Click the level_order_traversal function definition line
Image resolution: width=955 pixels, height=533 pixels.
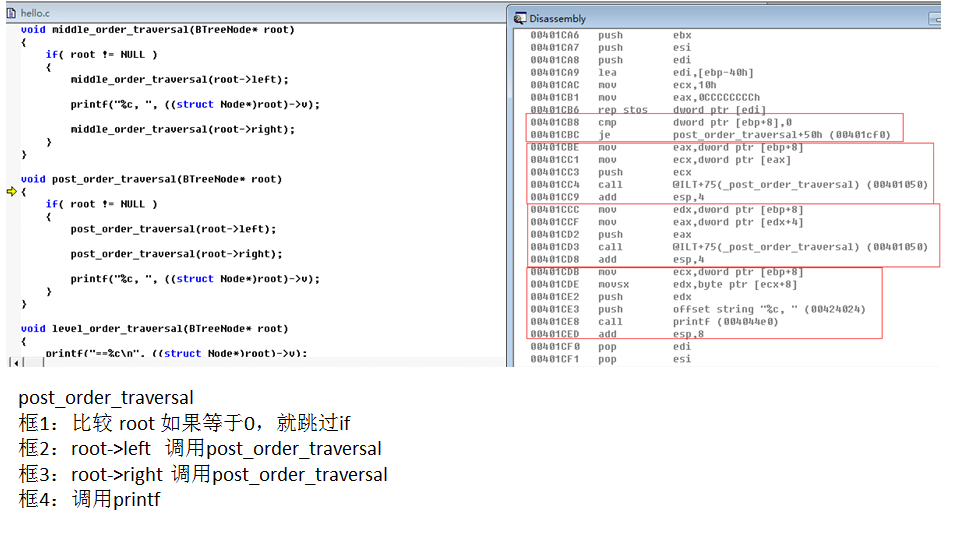click(x=155, y=329)
